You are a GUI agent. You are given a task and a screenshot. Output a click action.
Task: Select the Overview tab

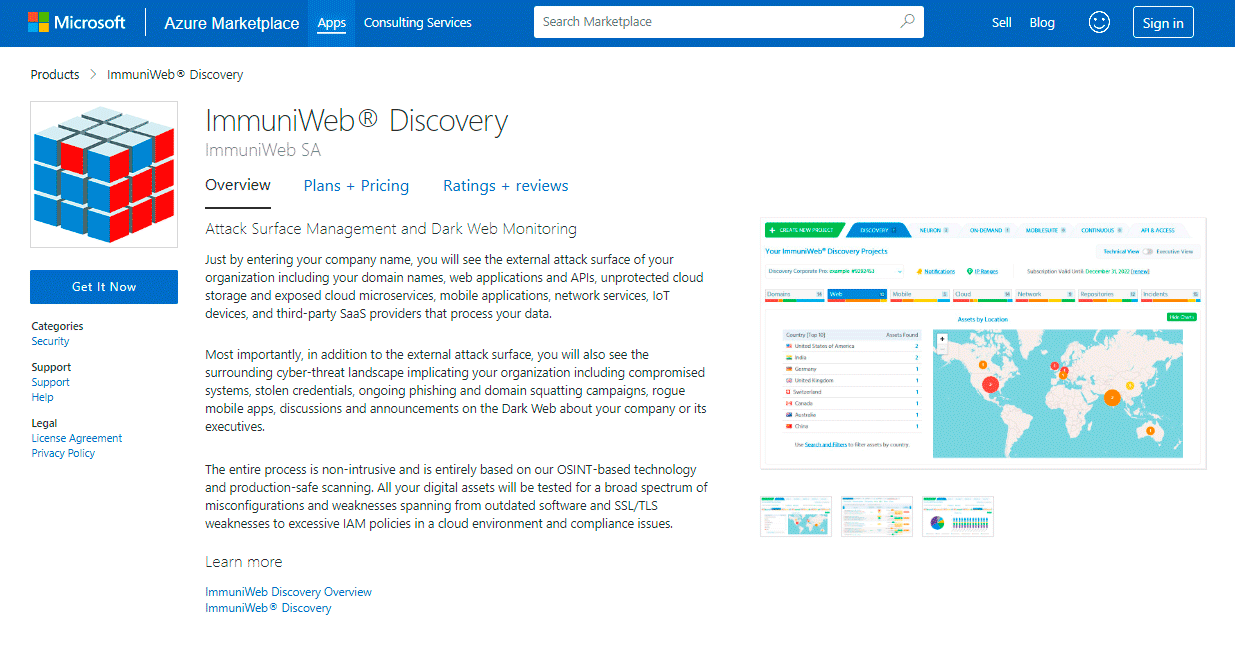click(238, 185)
